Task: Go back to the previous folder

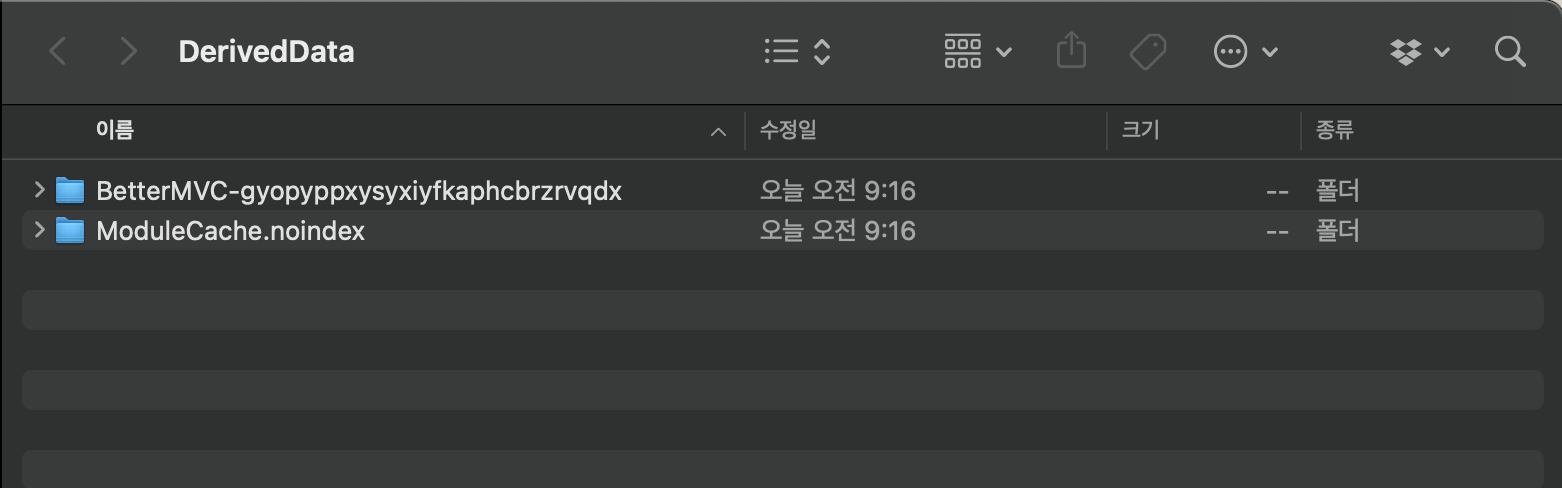Action: click(58, 52)
